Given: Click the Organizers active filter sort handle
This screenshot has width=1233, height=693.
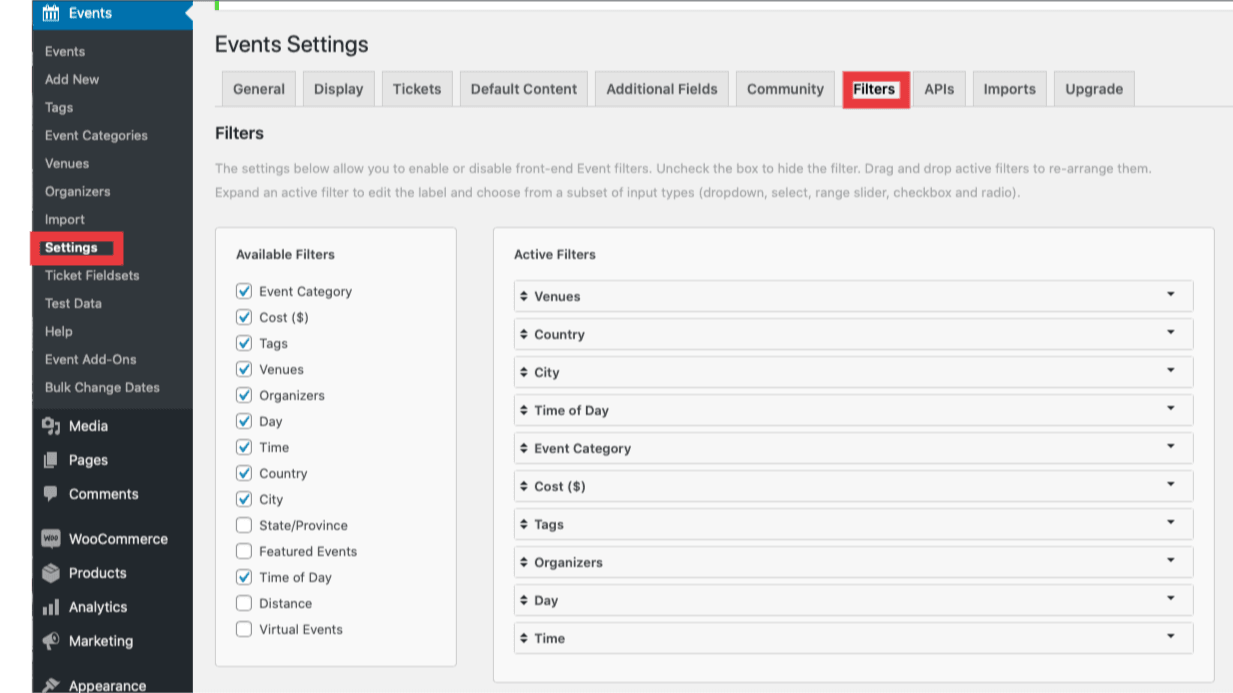Looking at the screenshot, I should tap(524, 562).
